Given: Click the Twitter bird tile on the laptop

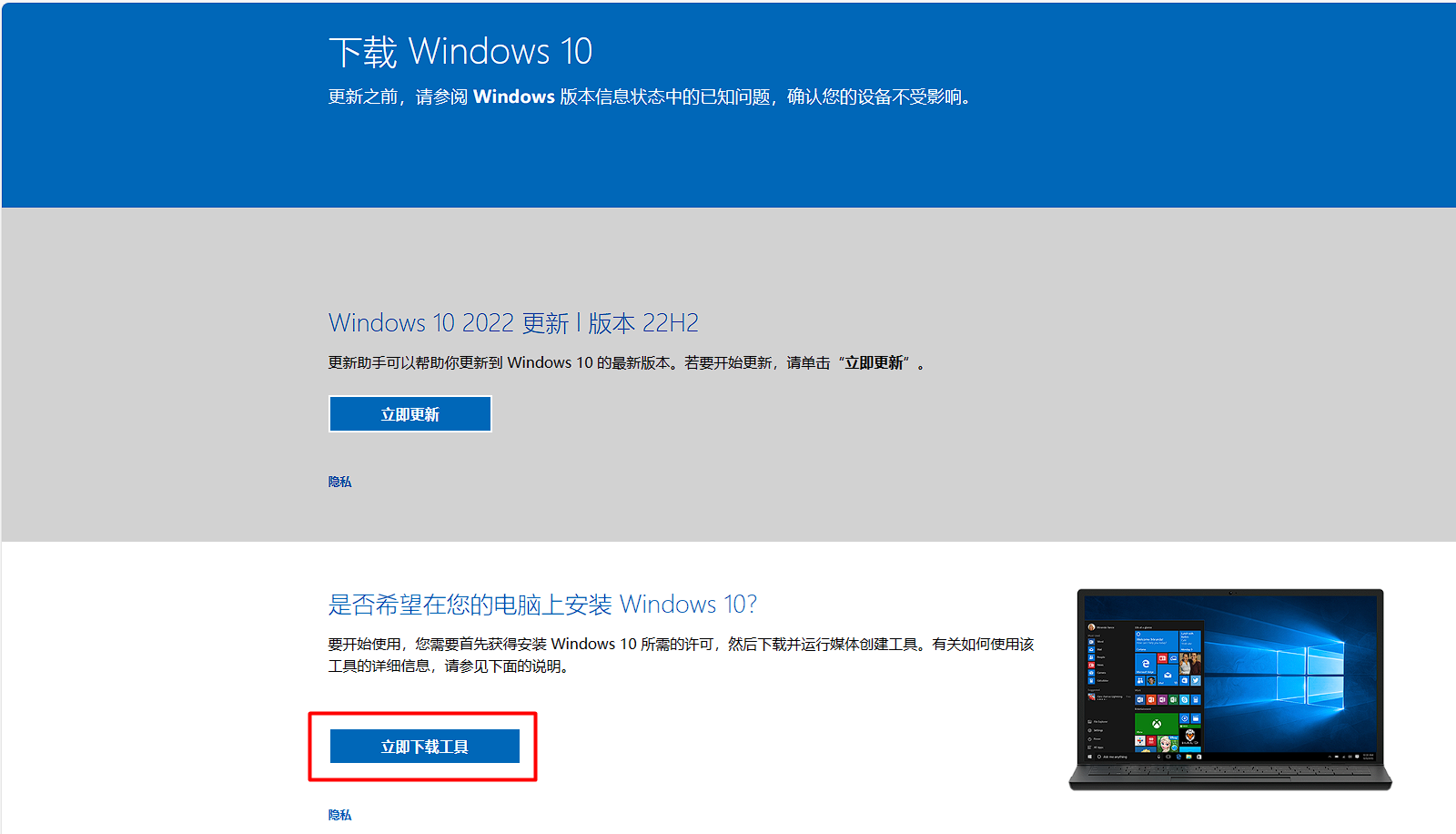Looking at the screenshot, I should (1196, 680).
